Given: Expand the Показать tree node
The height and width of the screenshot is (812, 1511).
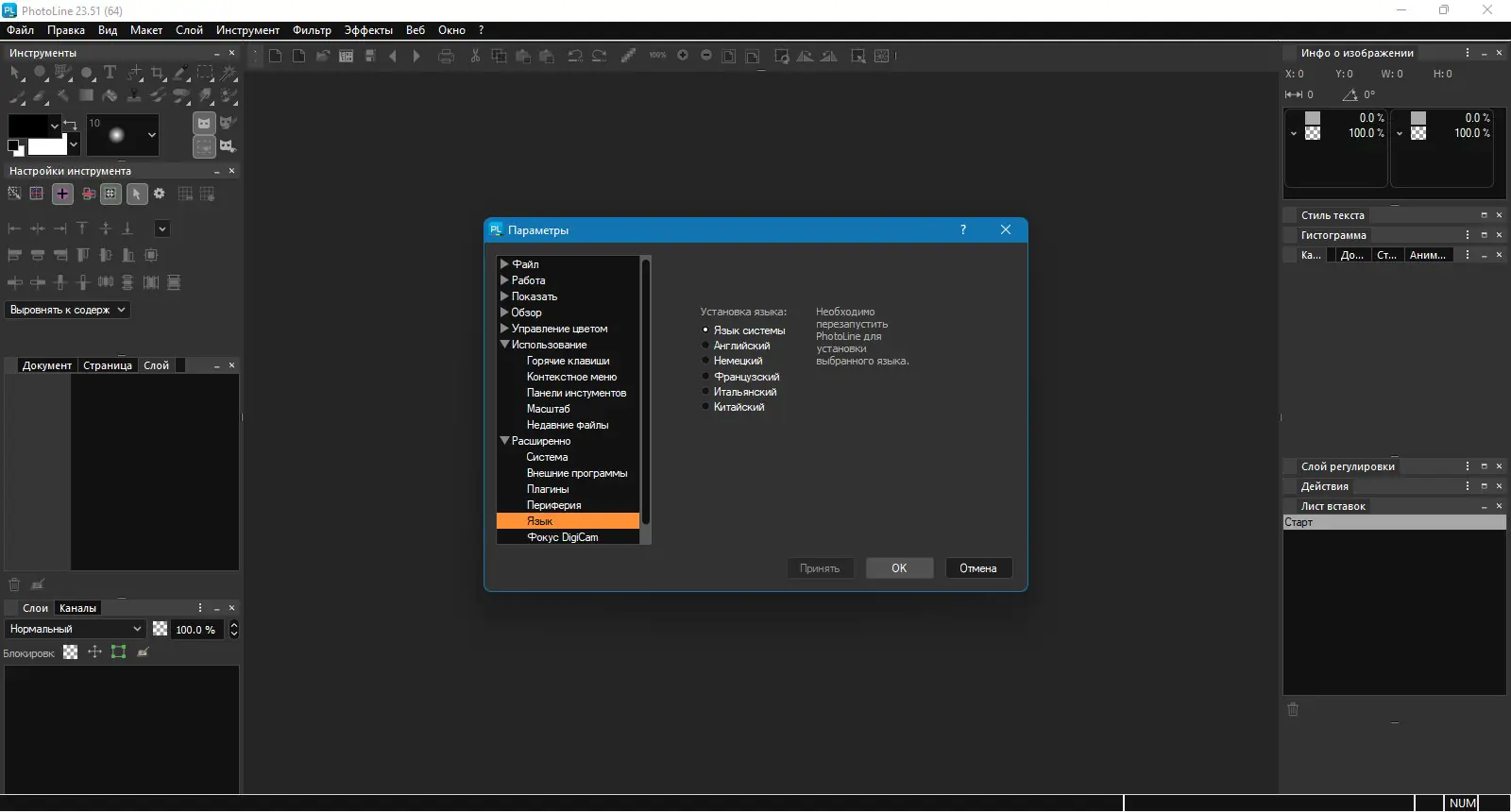Looking at the screenshot, I should pyautogui.click(x=504, y=296).
